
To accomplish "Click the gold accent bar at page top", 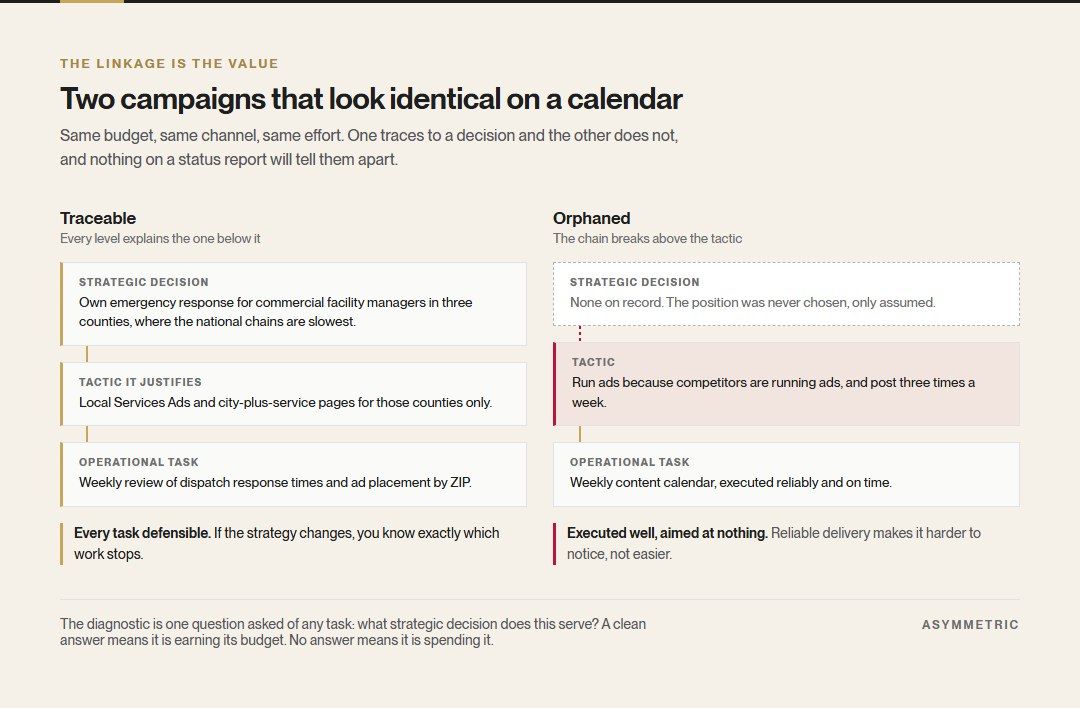I will tap(92, 1).
